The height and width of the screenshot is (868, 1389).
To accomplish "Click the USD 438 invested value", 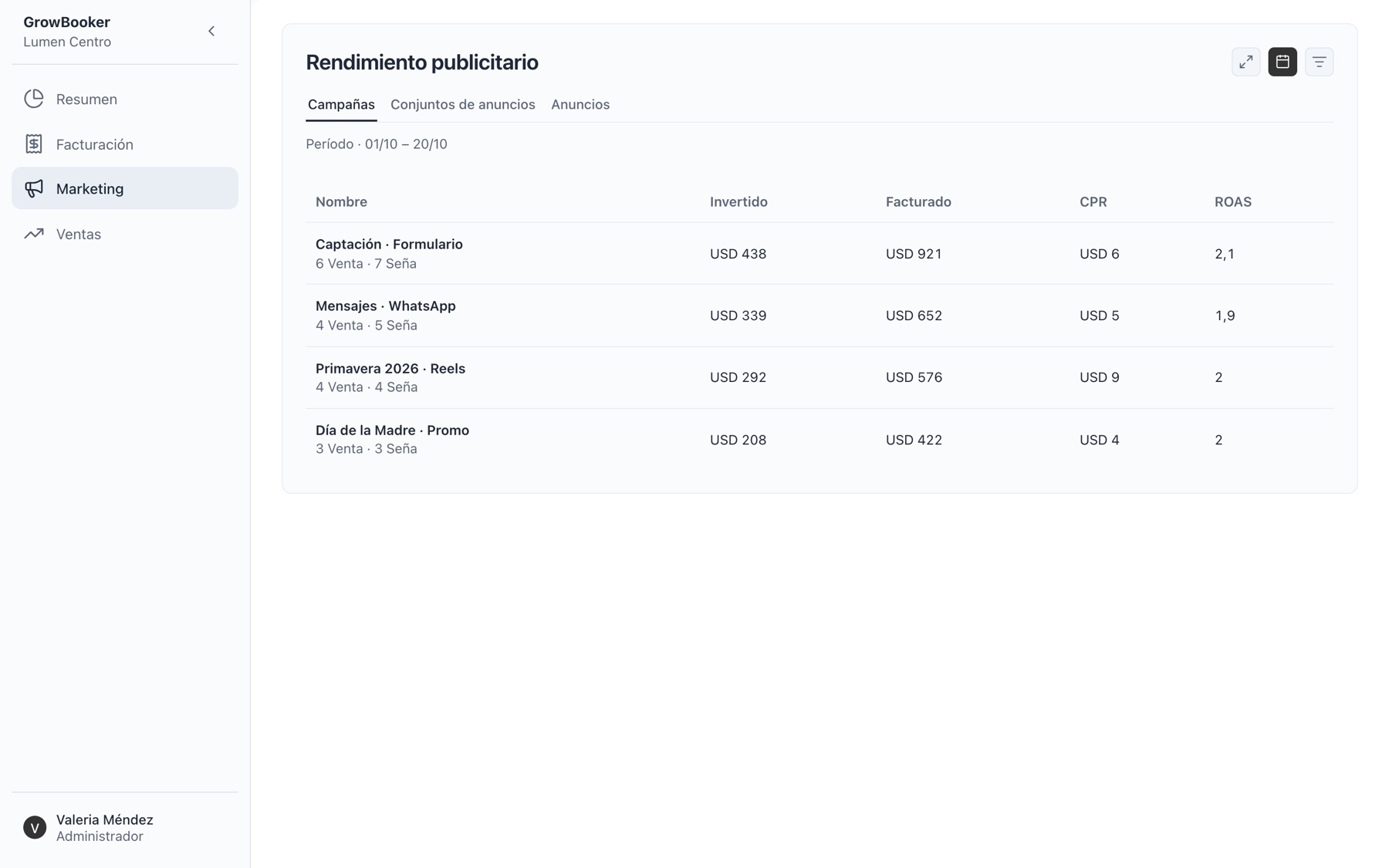I will point(738,254).
